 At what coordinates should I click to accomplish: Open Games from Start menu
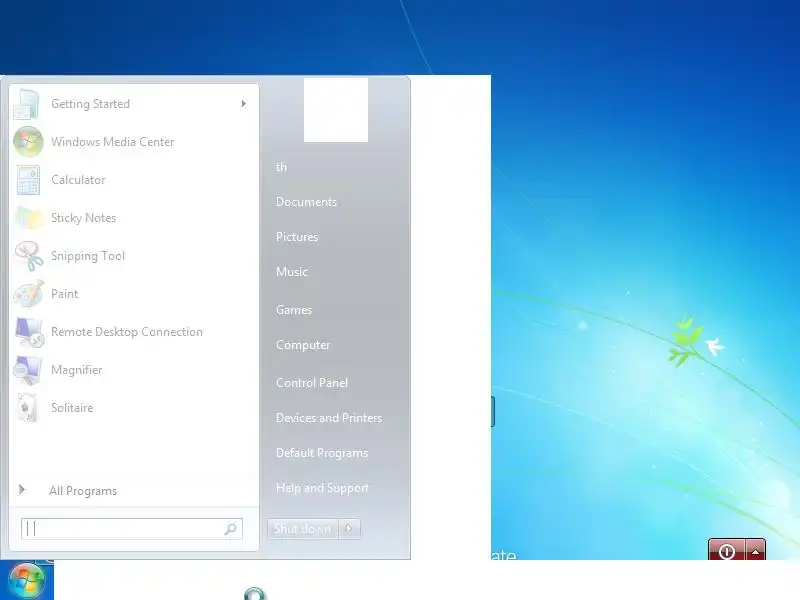tap(294, 310)
